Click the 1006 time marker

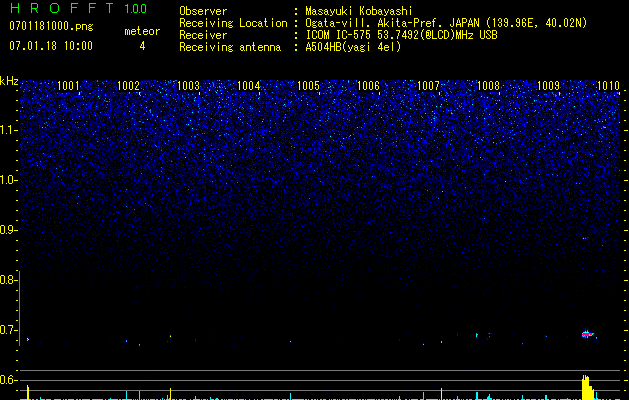[x=368, y=86]
